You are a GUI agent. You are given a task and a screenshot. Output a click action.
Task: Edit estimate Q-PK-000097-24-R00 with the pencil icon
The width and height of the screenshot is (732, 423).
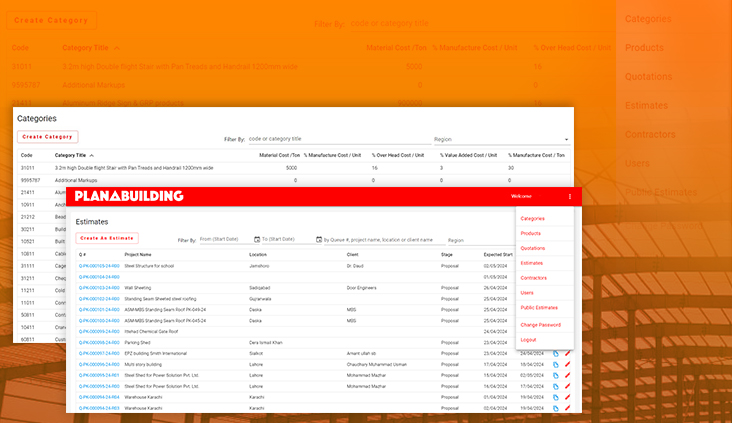pyautogui.click(x=567, y=353)
